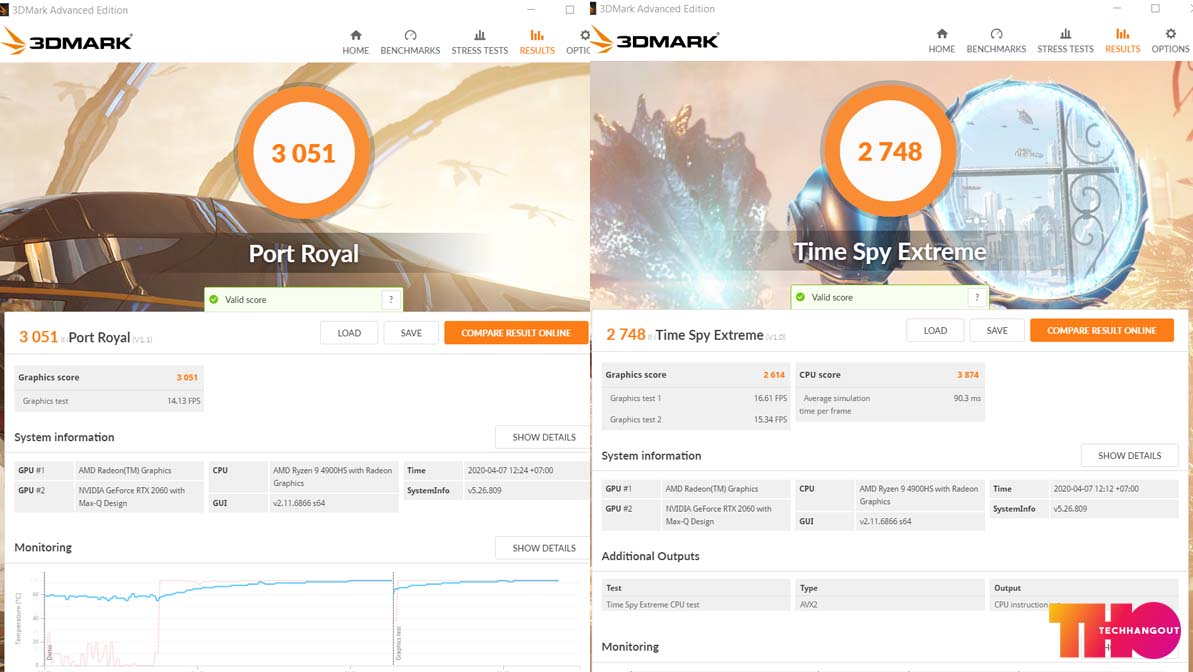Show details of Port Royal System information
Screen dimensions: 1193x672
tap(544, 438)
